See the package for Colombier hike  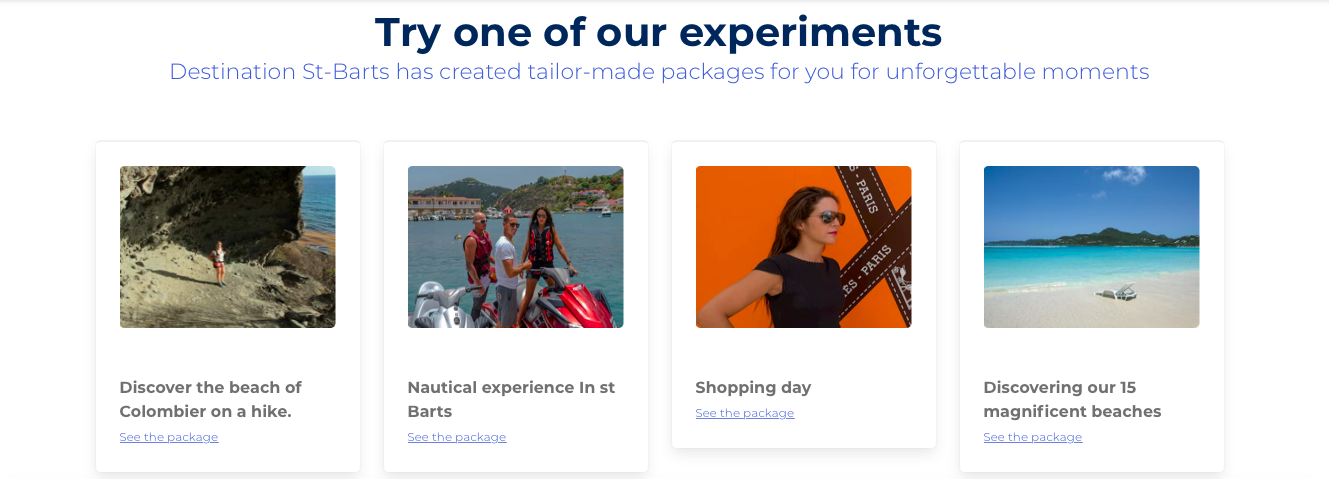pos(168,437)
